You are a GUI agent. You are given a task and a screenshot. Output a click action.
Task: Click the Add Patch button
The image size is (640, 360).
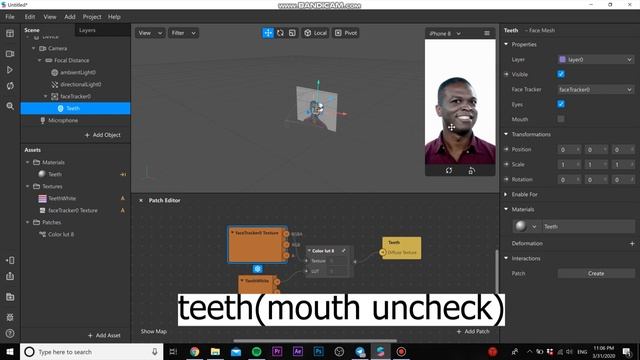point(473,331)
